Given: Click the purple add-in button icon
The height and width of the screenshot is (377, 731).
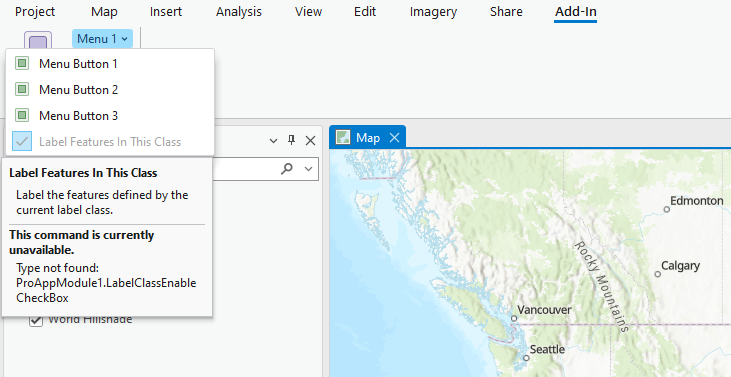Looking at the screenshot, I should pos(38,41).
